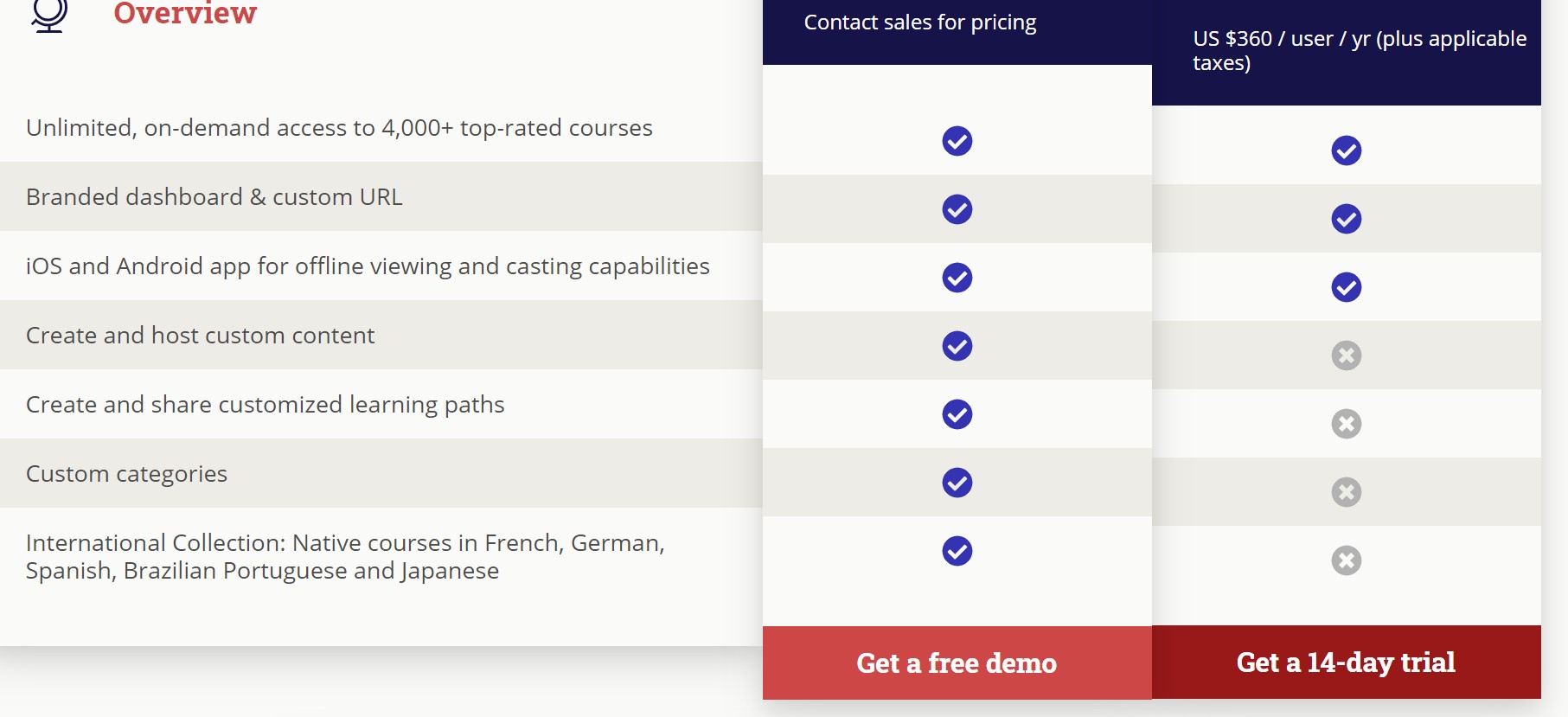This screenshot has width=1568, height=717.
Task: Click $360 plan checkmark for iOS and Android
Action: 1346,287
